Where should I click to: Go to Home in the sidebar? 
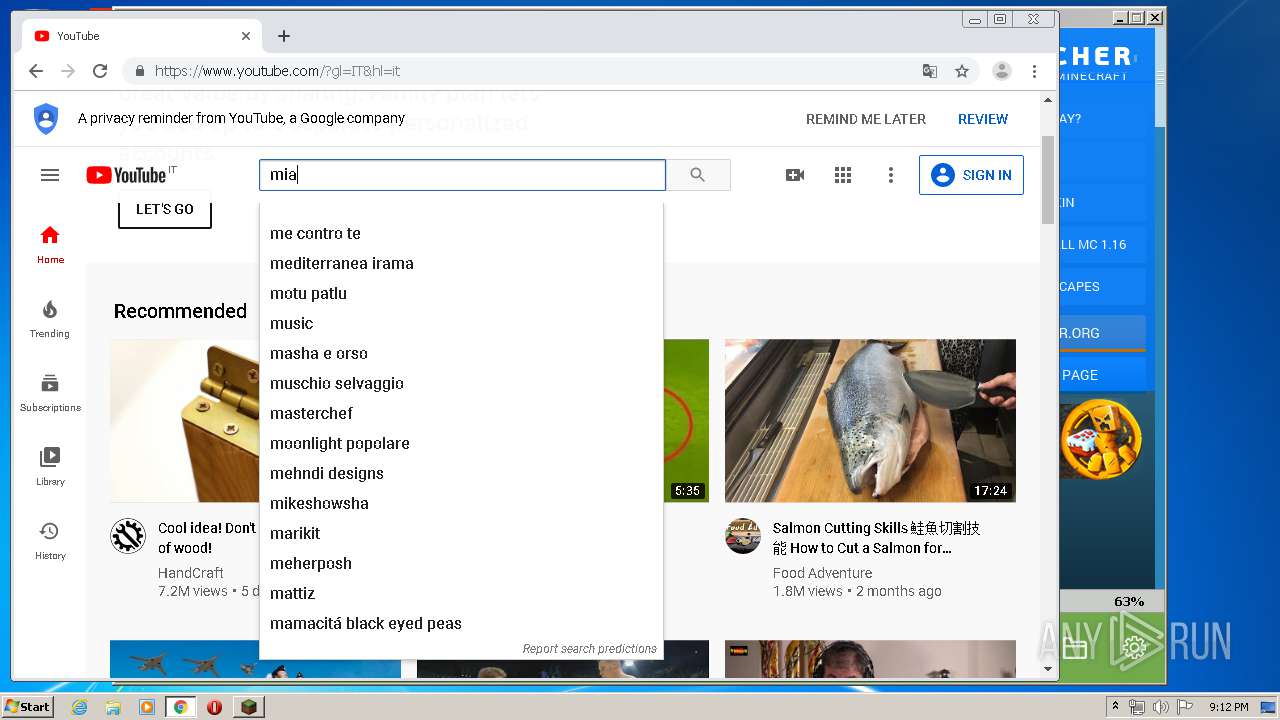click(50, 245)
